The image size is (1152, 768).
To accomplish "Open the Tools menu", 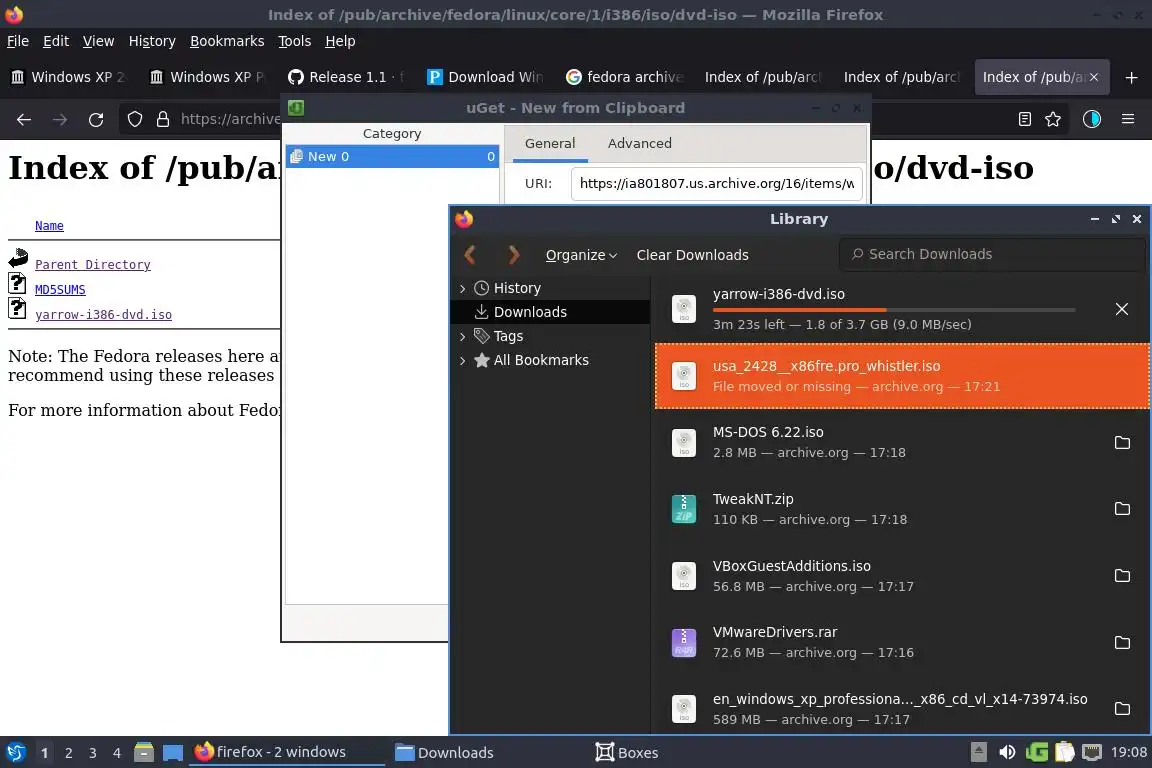I will click(x=295, y=41).
